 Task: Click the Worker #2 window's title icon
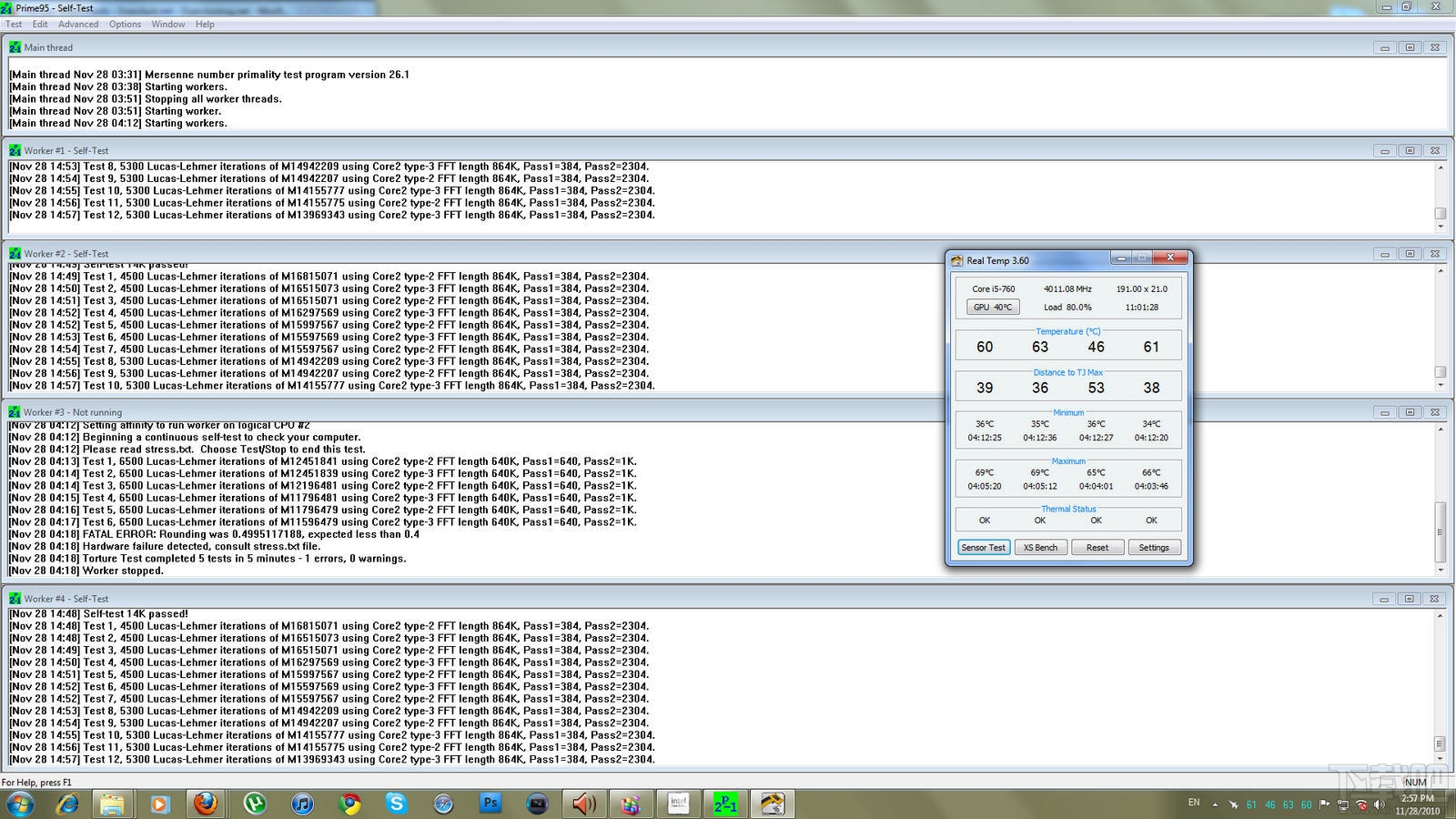tap(15, 254)
